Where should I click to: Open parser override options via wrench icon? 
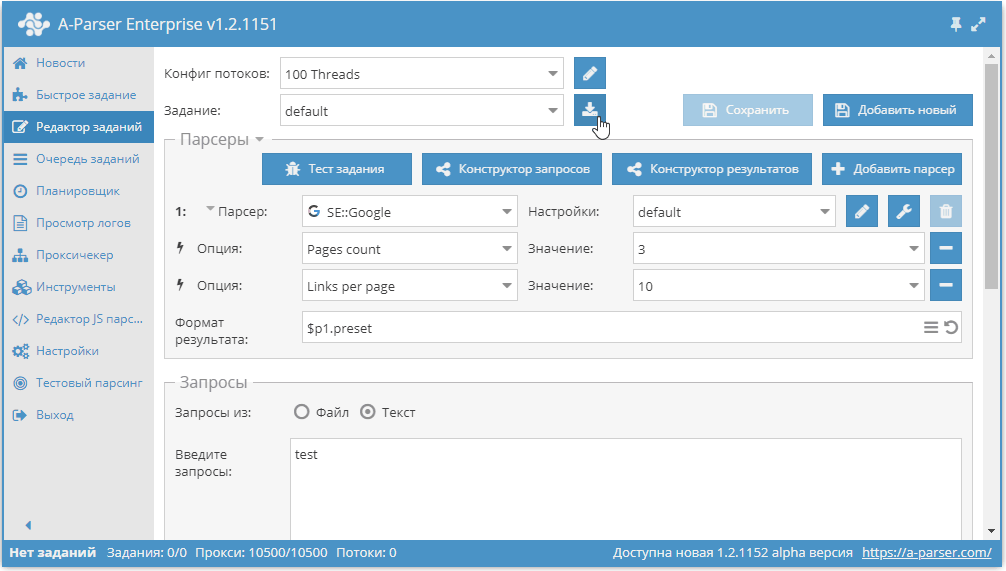coord(903,211)
